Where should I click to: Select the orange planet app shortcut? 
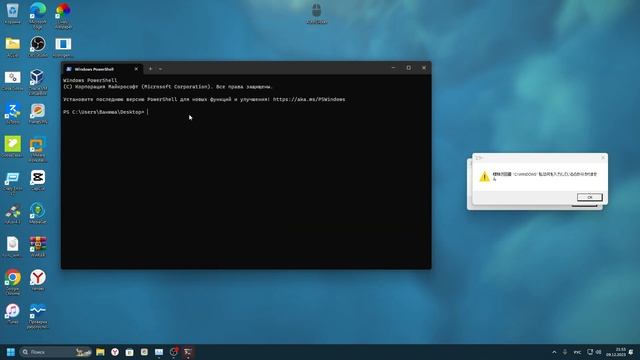[x=38, y=113]
